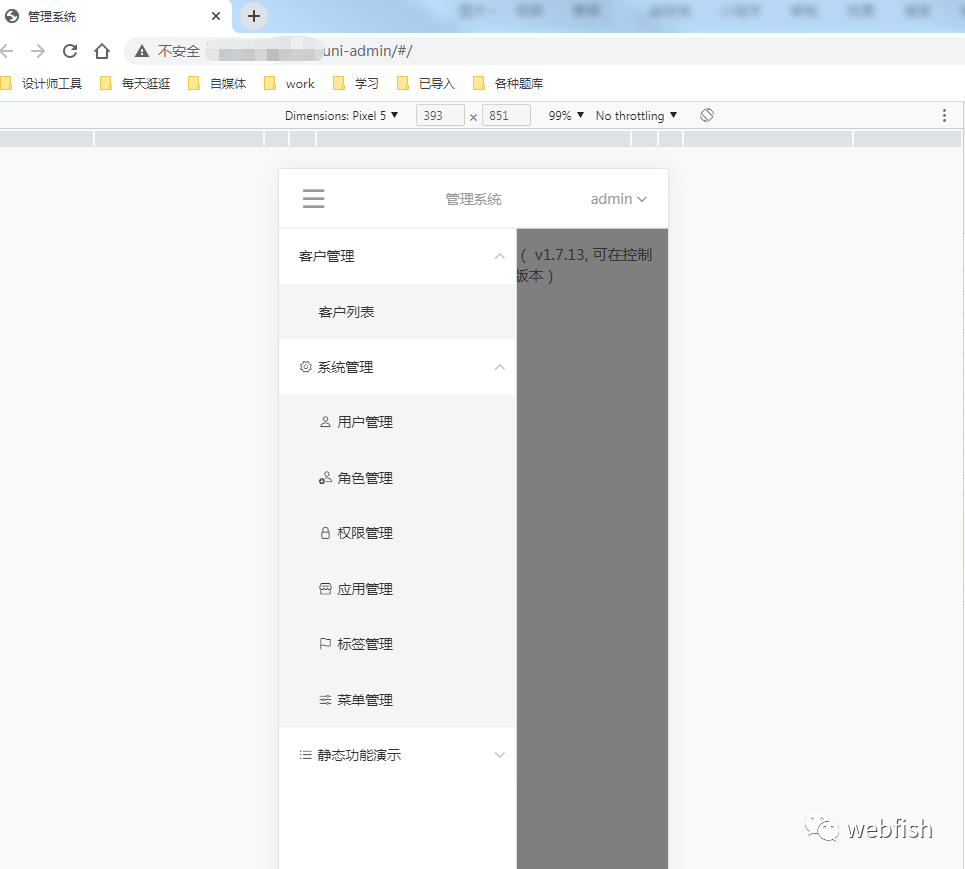Click the user icon next to 用户管理
The image size is (965, 869).
coord(323,421)
